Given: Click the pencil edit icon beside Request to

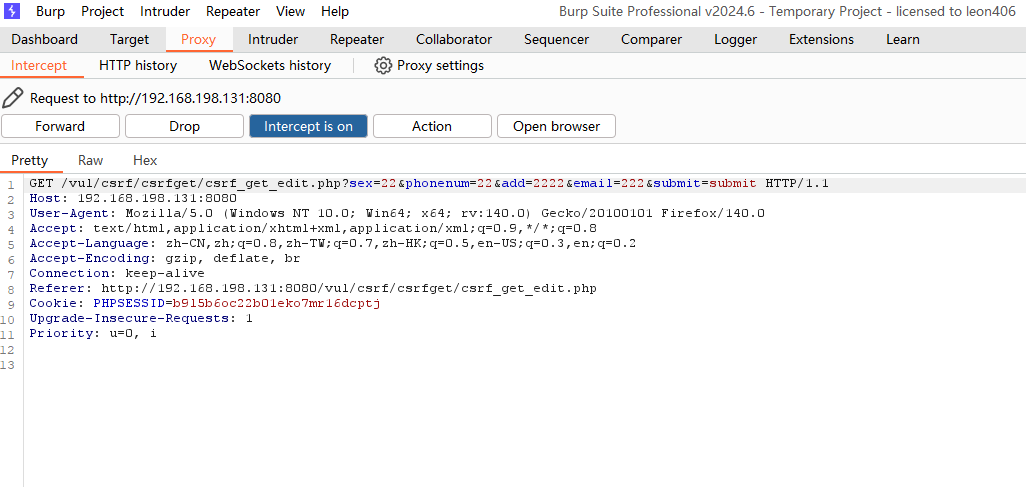Looking at the screenshot, I should click(x=13, y=98).
